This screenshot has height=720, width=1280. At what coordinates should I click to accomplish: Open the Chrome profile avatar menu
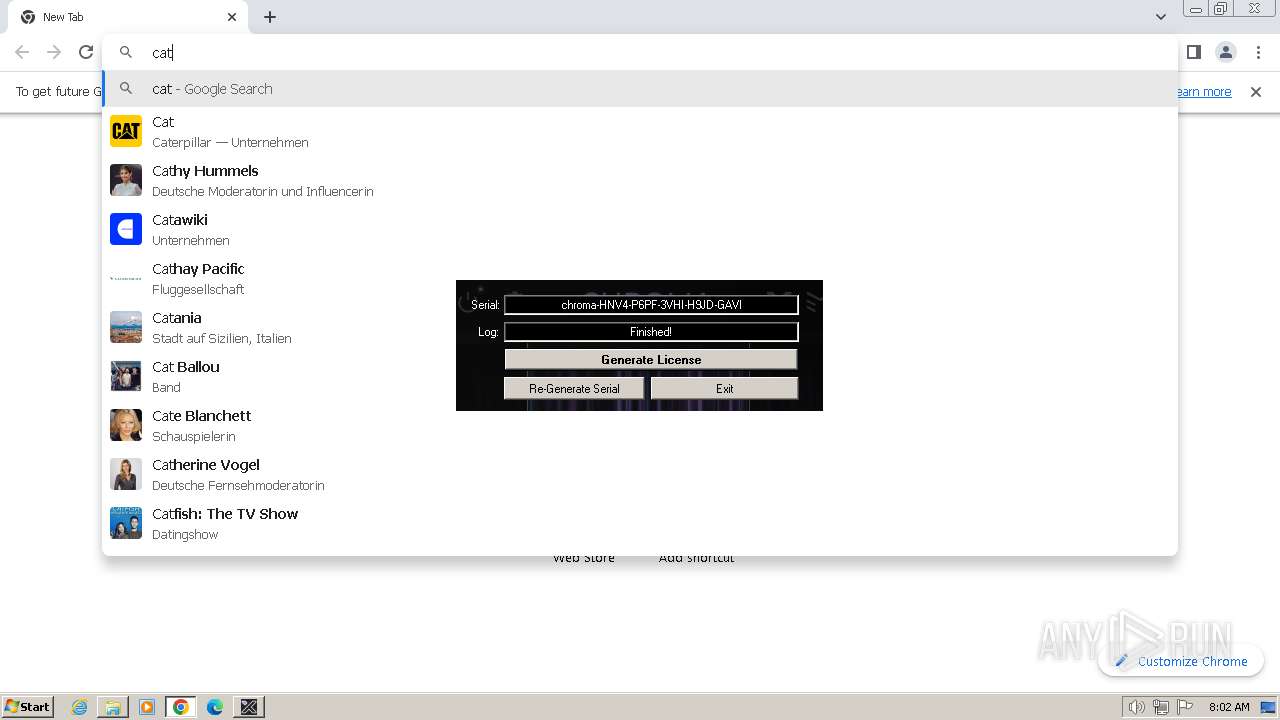point(1226,52)
